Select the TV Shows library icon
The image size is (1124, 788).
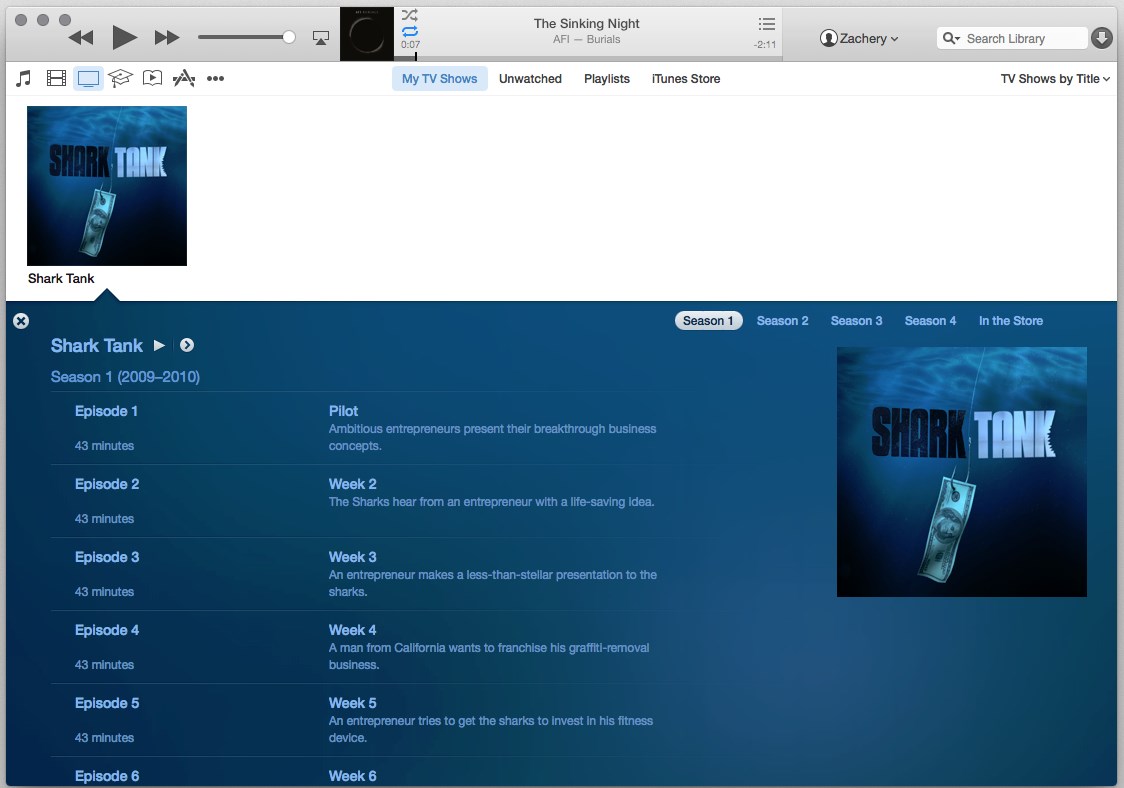pyautogui.click(x=88, y=78)
